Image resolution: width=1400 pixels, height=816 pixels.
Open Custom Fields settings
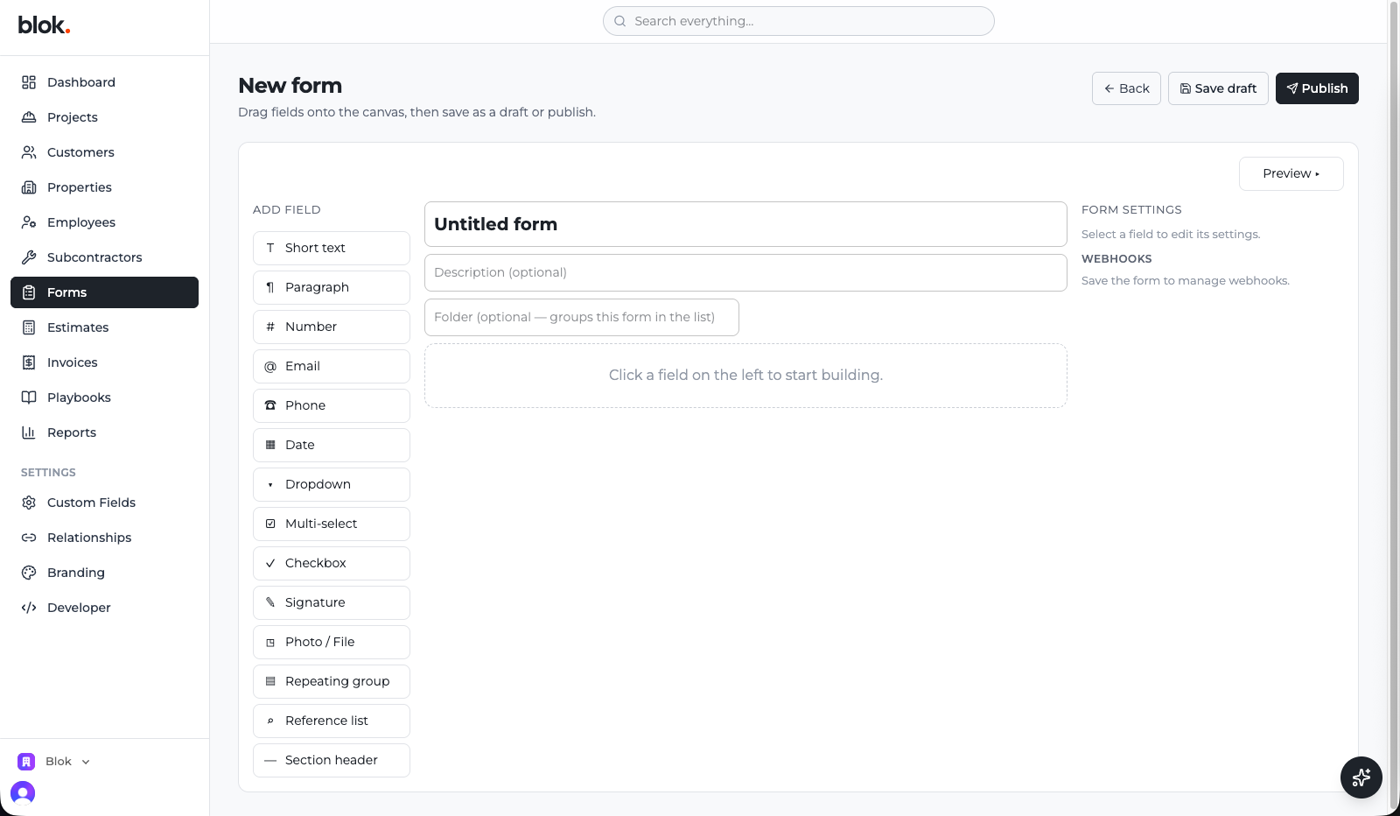[104, 502]
